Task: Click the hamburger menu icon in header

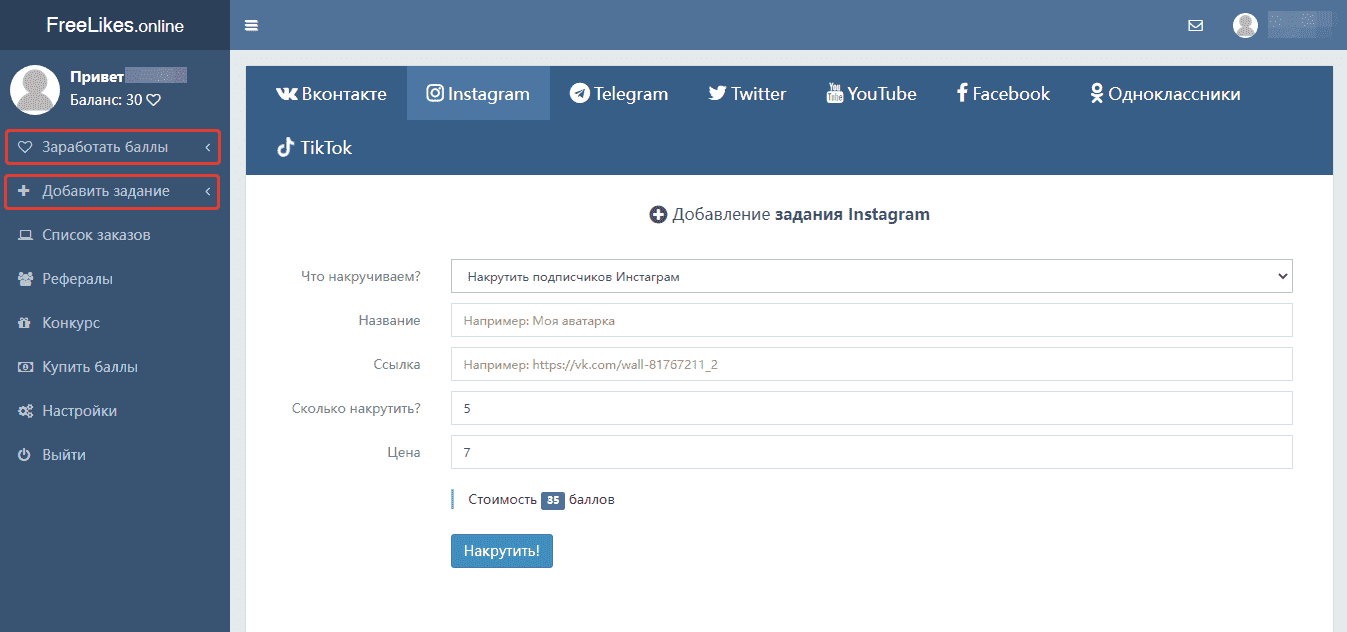Action: point(251,25)
